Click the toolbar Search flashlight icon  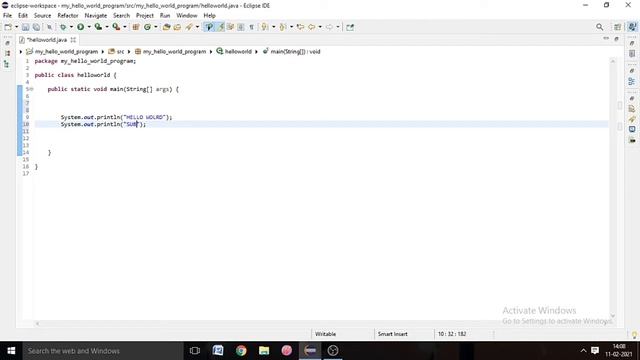tap(189, 27)
